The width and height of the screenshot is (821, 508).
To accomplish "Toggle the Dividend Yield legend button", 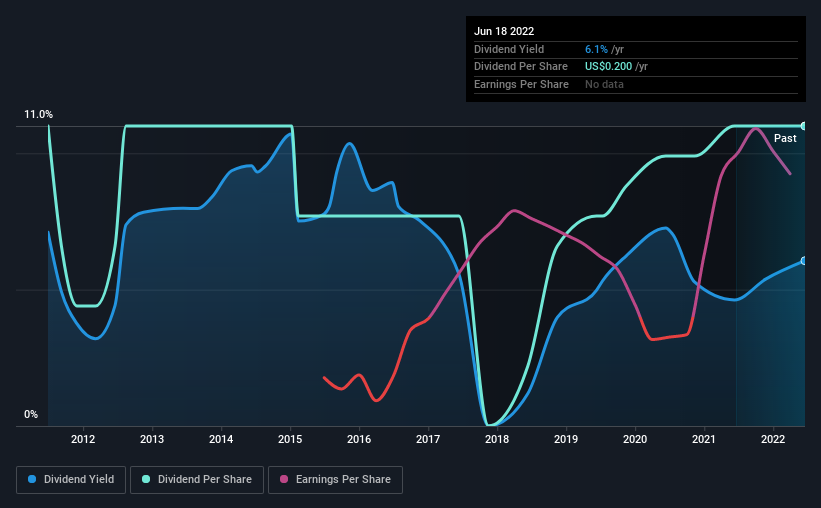I will pyautogui.click(x=71, y=480).
